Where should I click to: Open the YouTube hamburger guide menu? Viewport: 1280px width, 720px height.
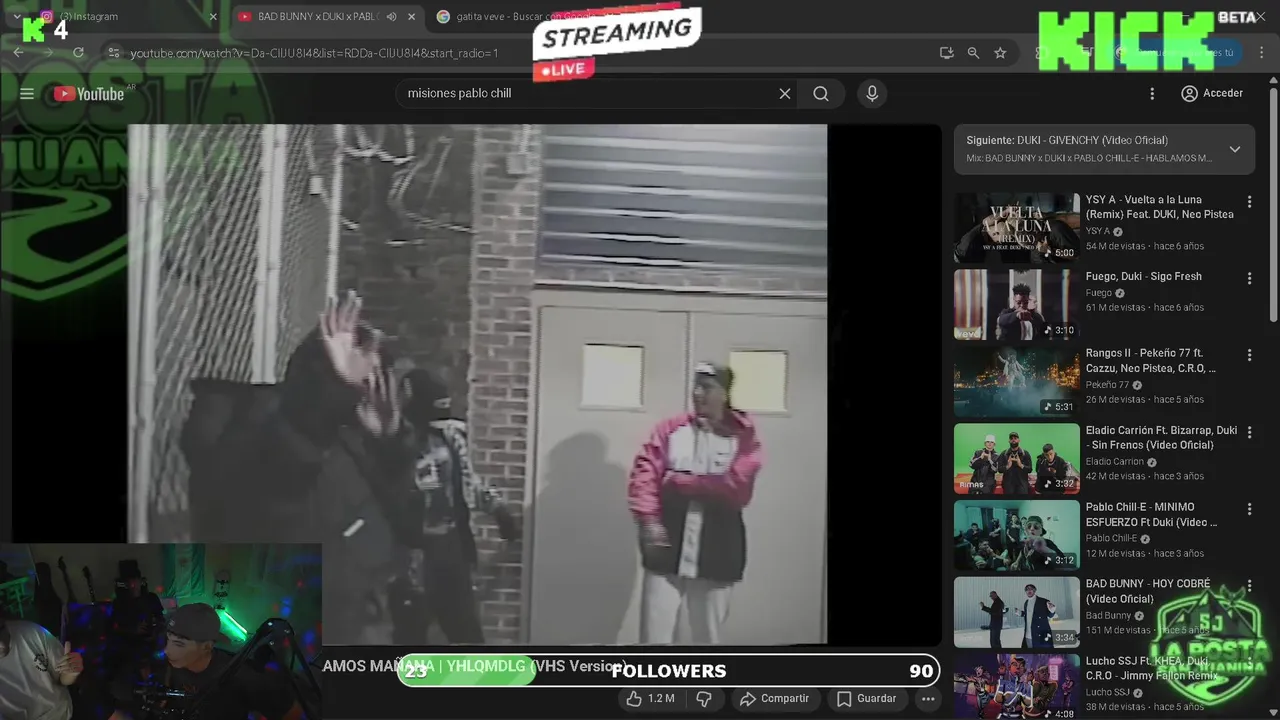27,94
